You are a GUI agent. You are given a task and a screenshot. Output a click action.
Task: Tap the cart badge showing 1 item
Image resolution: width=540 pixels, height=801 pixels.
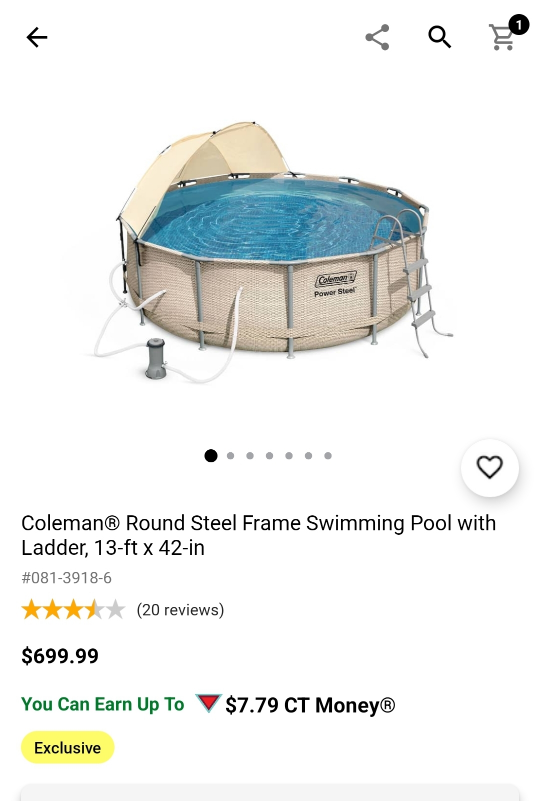click(519, 25)
